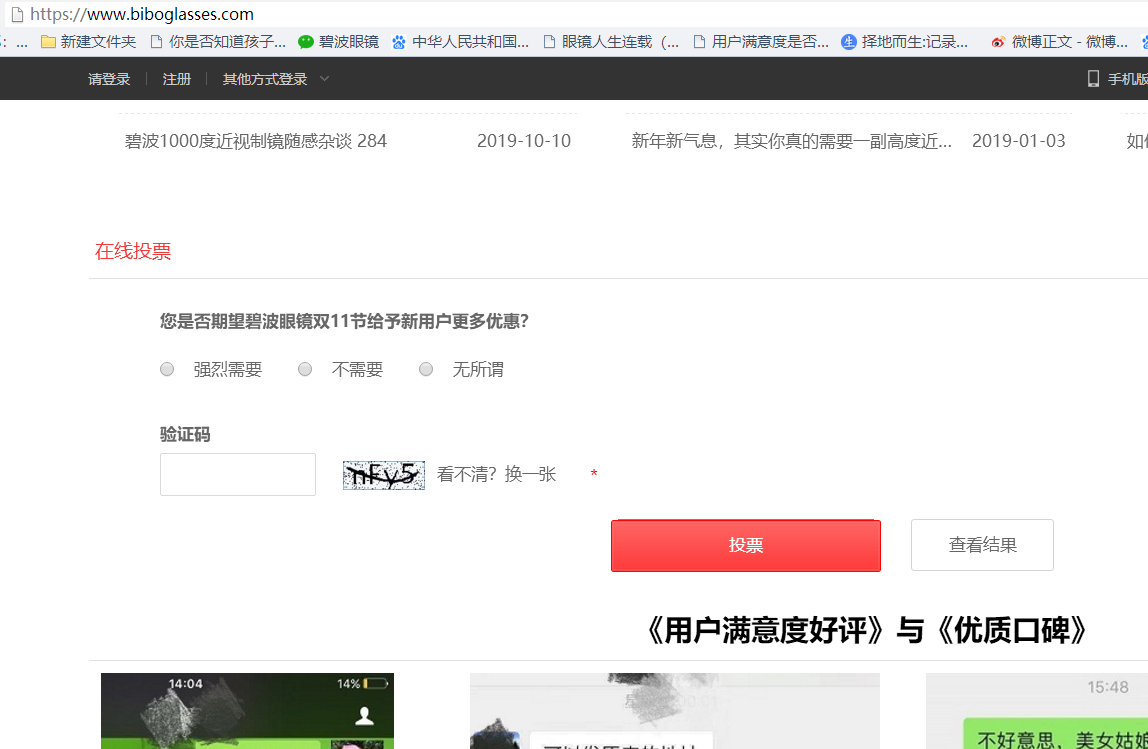Select the 强烈需要 radio option

click(x=167, y=370)
